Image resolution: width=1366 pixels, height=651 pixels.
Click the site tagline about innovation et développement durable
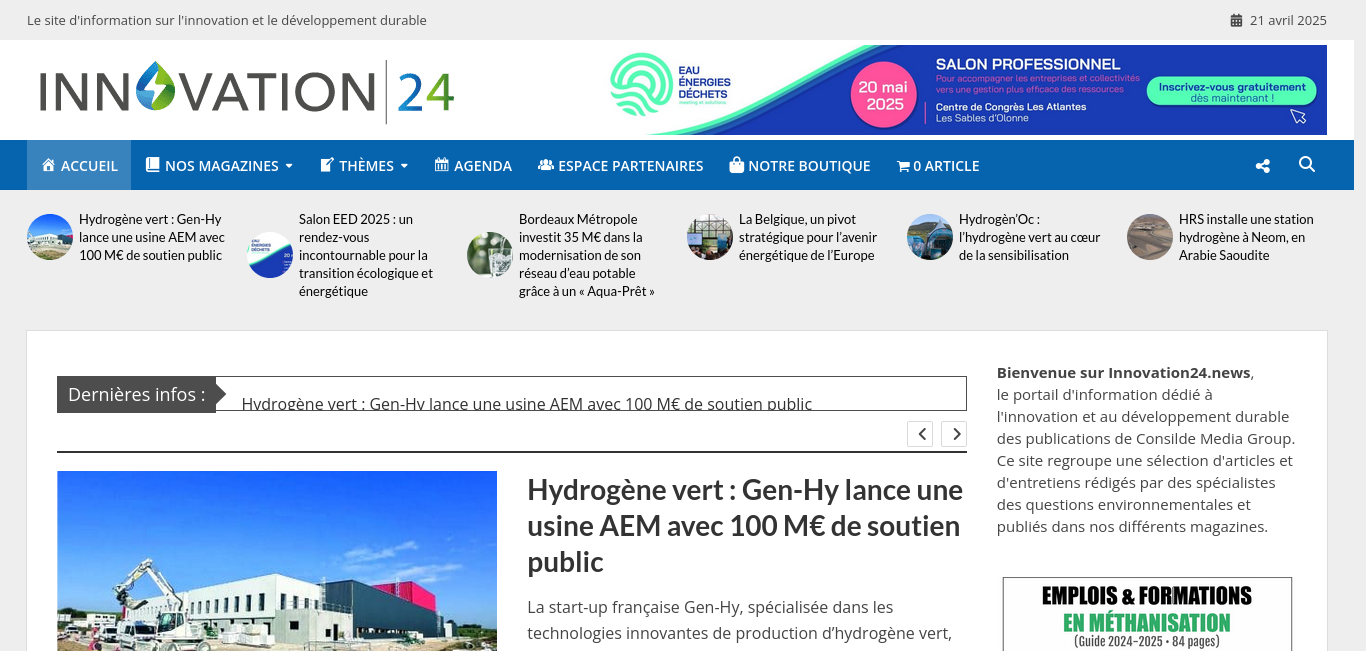[227, 20]
